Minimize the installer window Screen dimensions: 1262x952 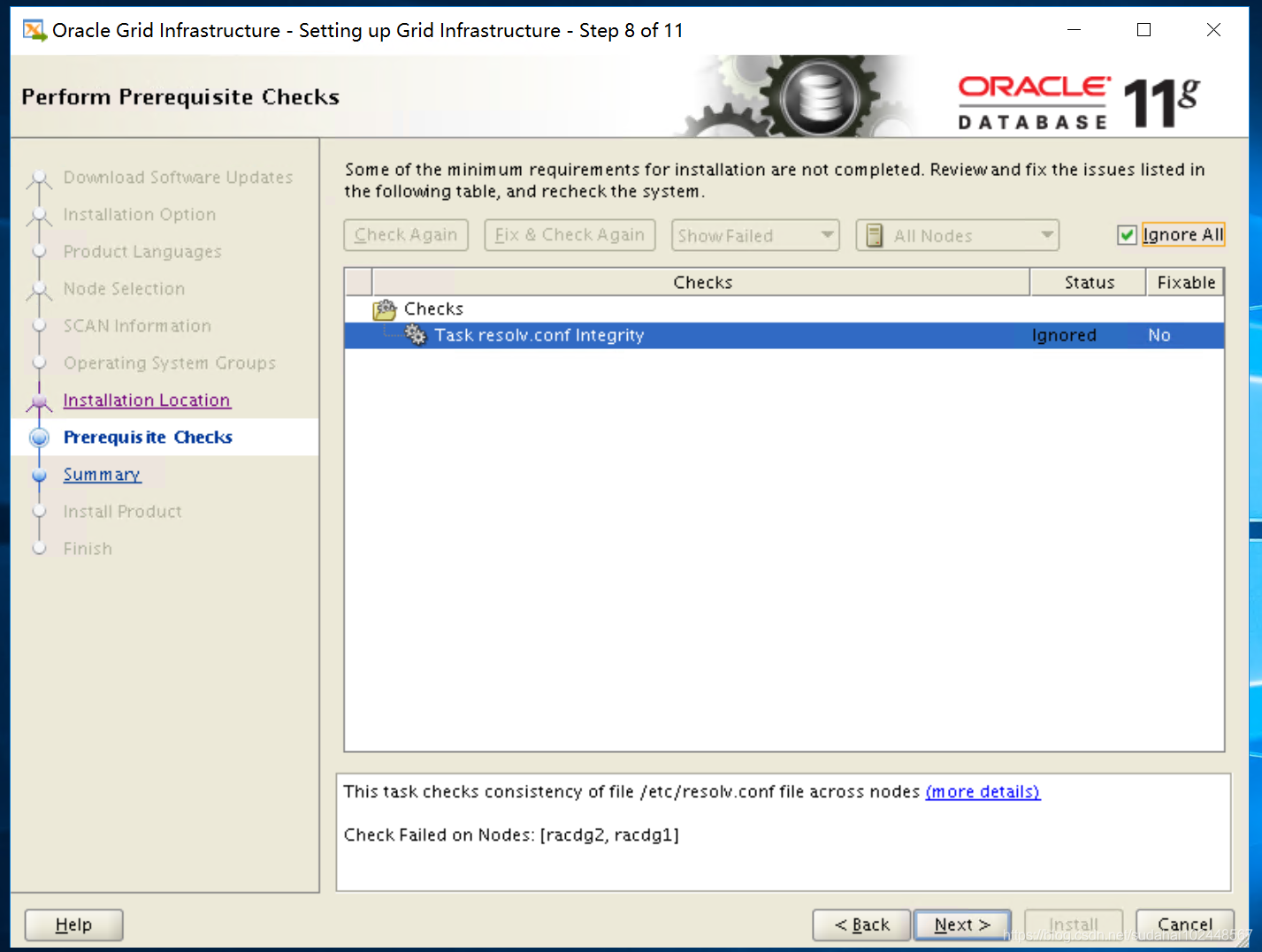coord(1075,30)
